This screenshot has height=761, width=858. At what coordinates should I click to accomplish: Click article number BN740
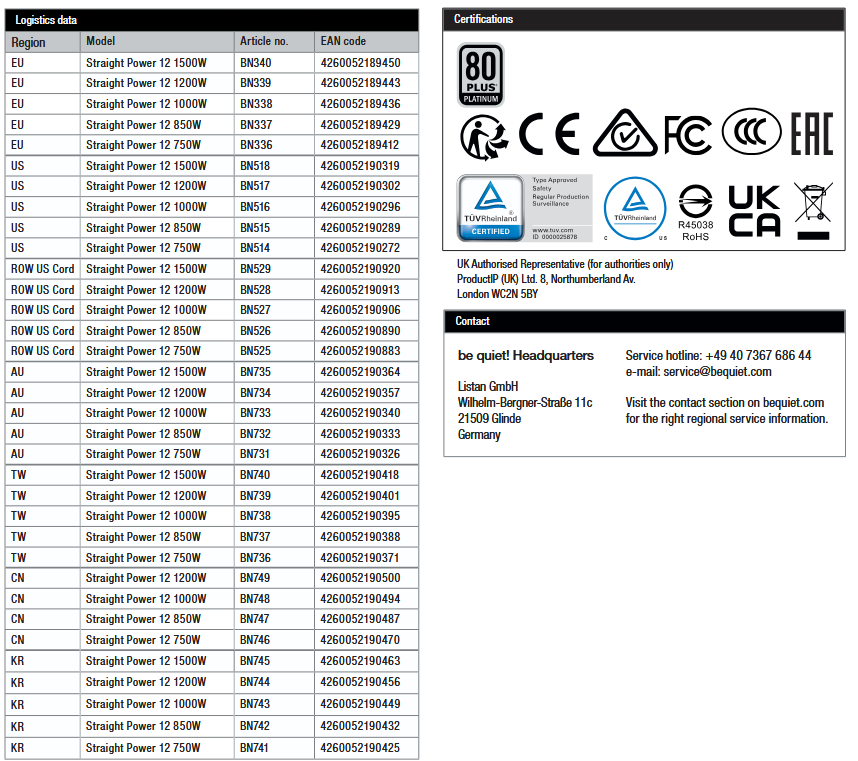pos(255,474)
